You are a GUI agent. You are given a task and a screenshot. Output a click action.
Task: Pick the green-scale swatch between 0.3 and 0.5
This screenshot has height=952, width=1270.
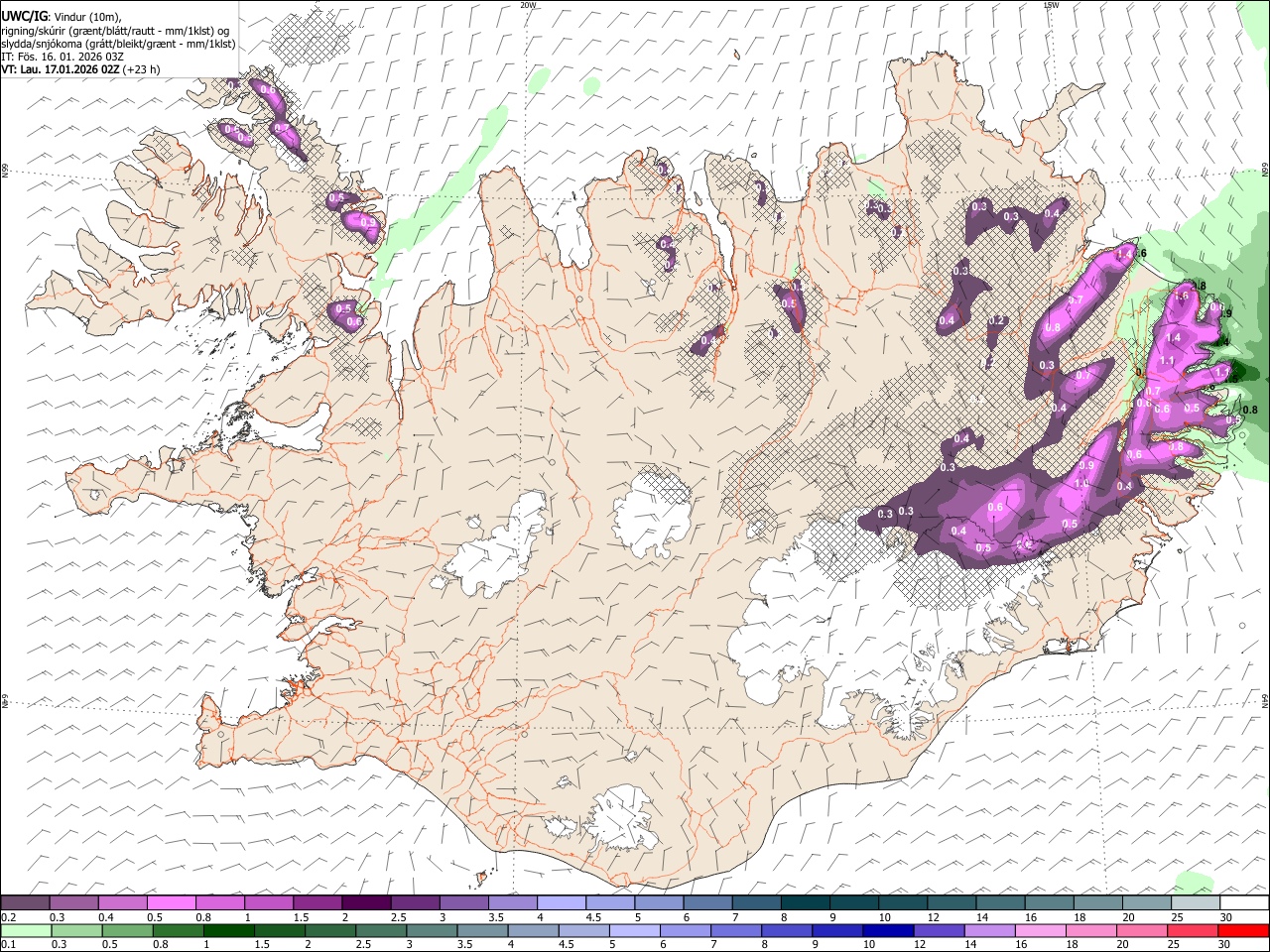[x=76, y=930]
